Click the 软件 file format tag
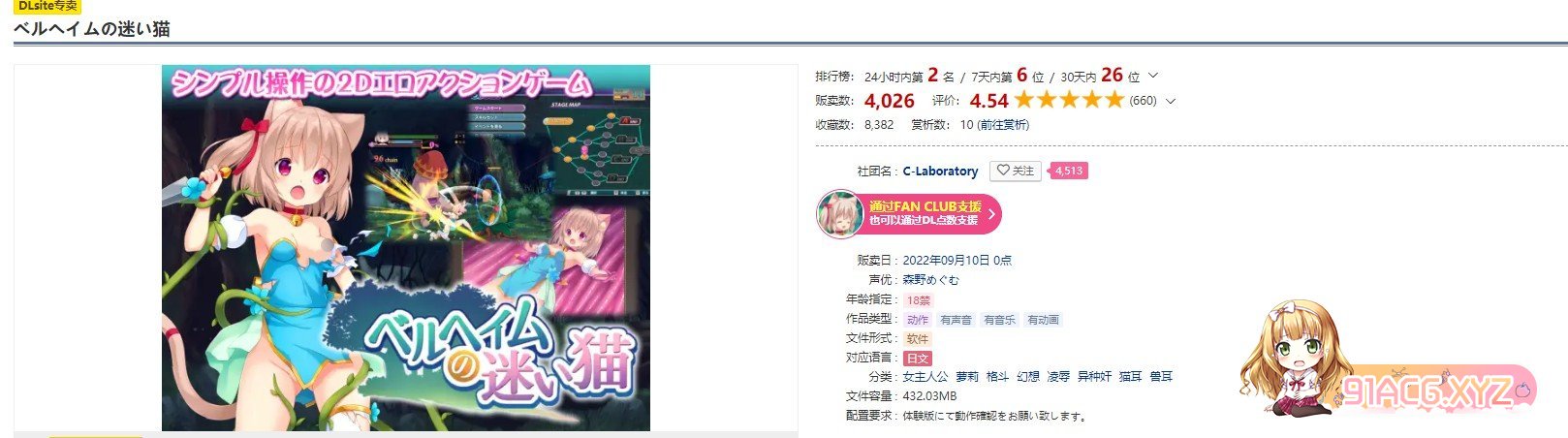Viewport: 1568px width, 438px height. coord(918,339)
